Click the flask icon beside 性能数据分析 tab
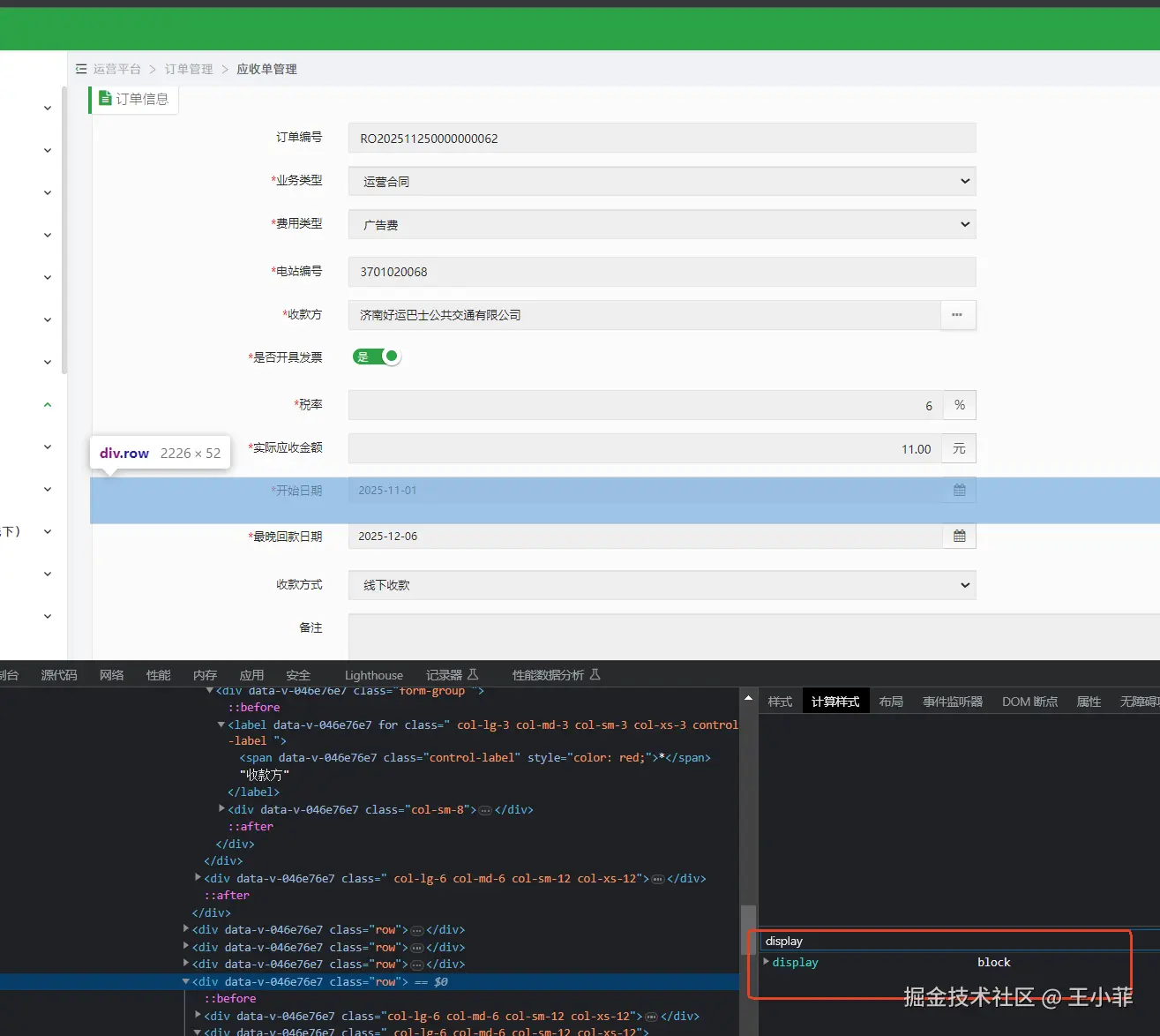 pyautogui.click(x=595, y=675)
